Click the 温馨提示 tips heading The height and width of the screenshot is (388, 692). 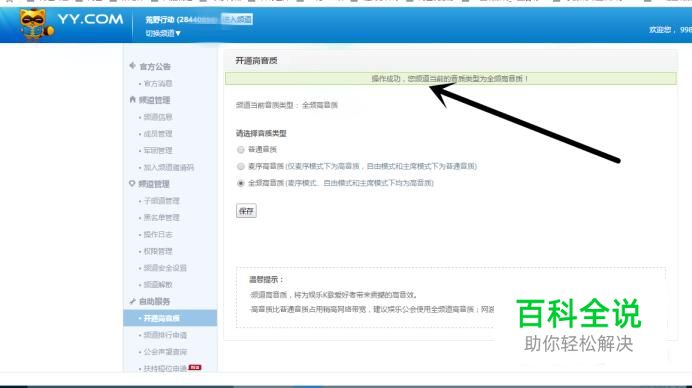tap(266, 279)
